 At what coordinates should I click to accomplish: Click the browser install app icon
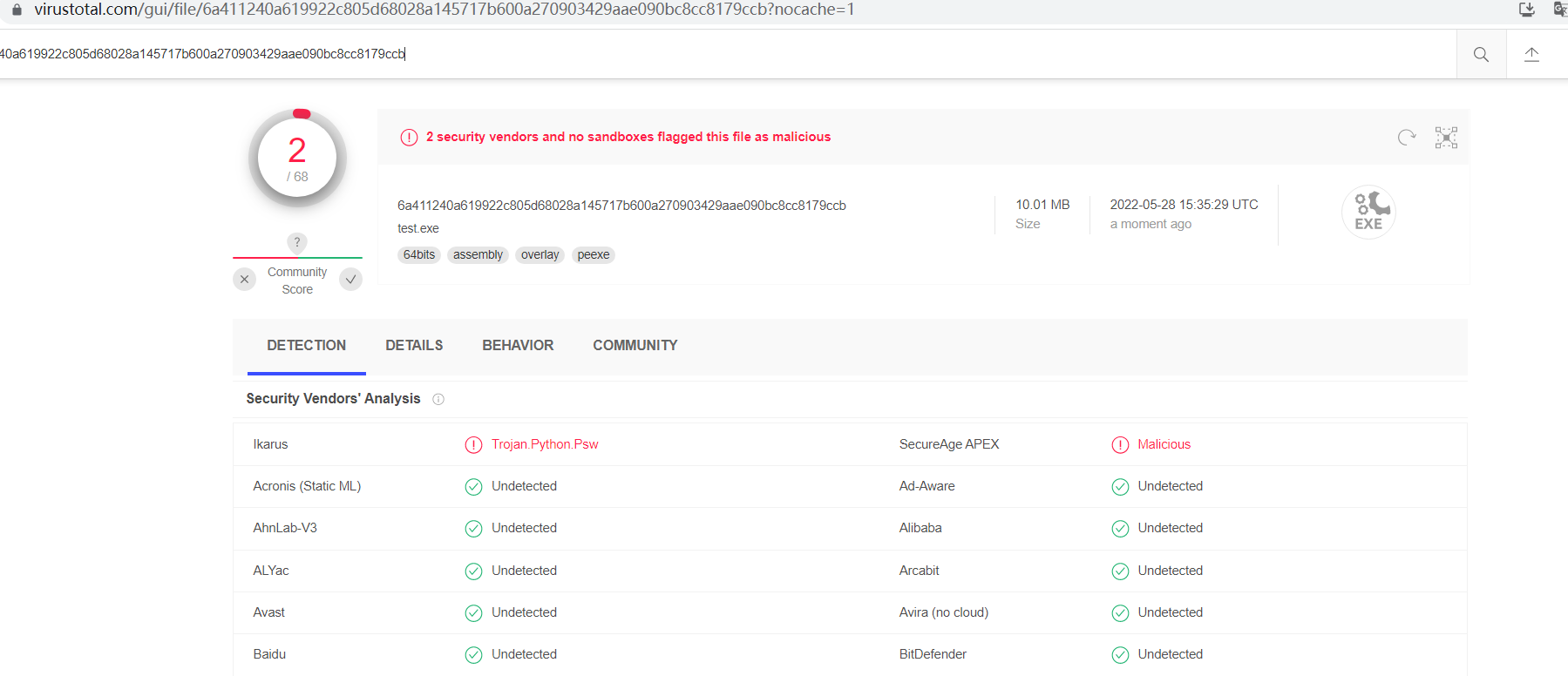coord(1526,10)
